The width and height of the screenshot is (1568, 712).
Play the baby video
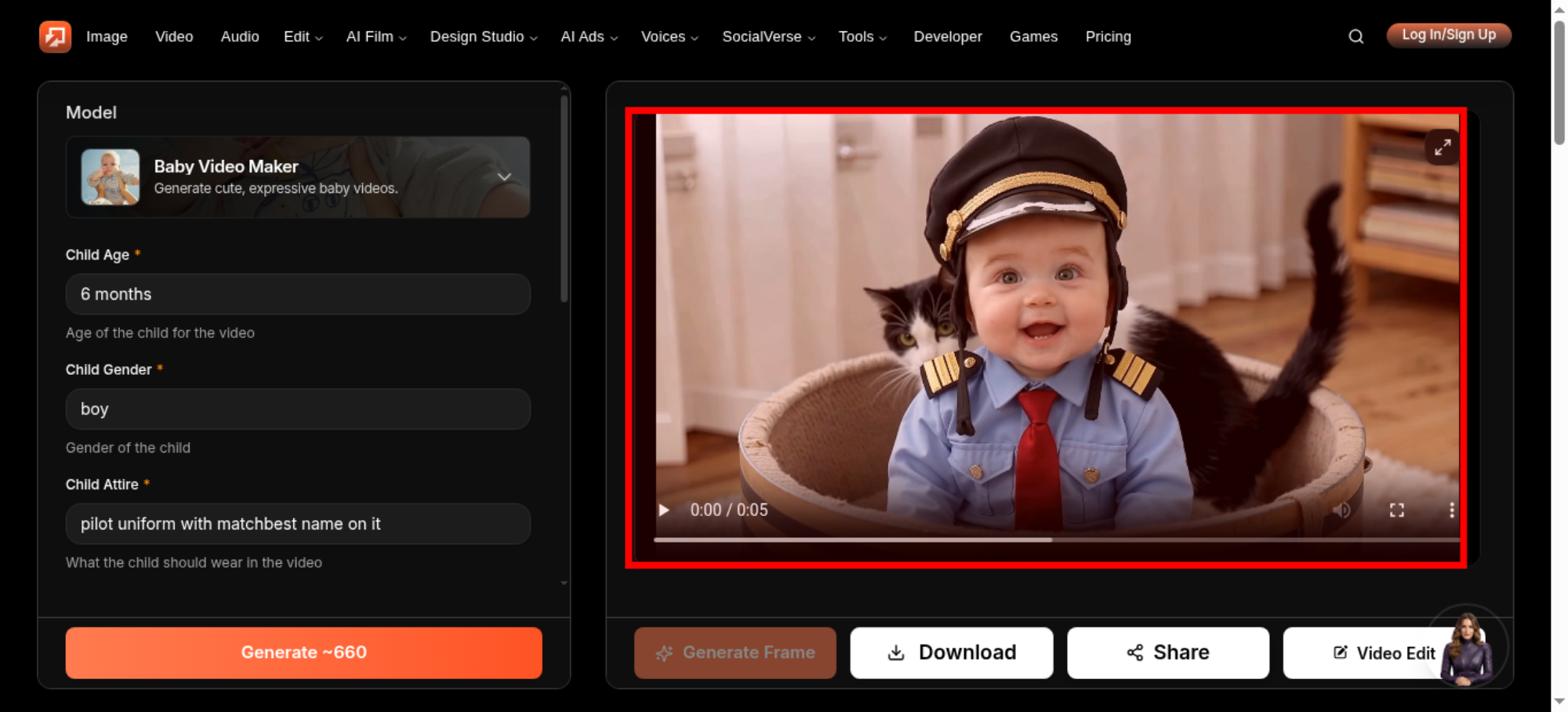click(664, 510)
